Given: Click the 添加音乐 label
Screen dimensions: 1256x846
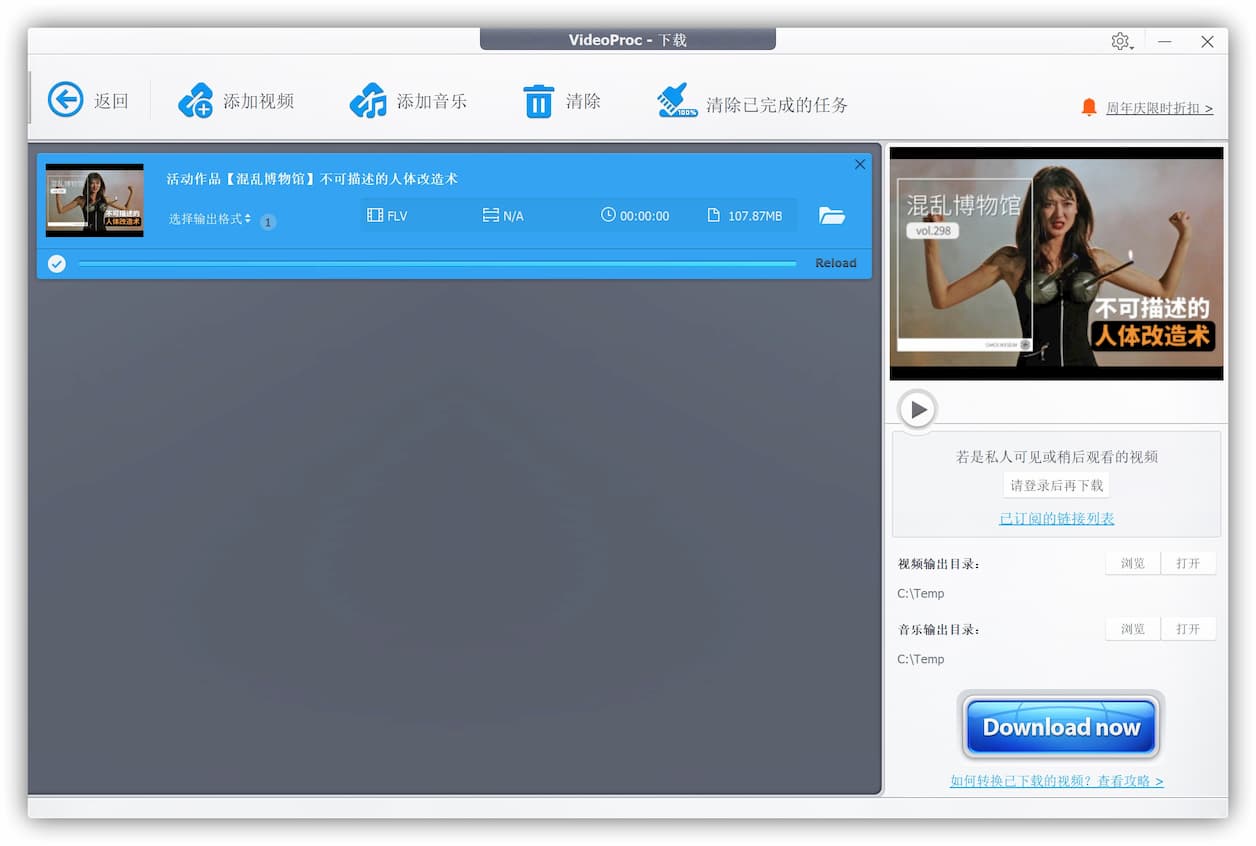Looking at the screenshot, I should pos(432,101).
